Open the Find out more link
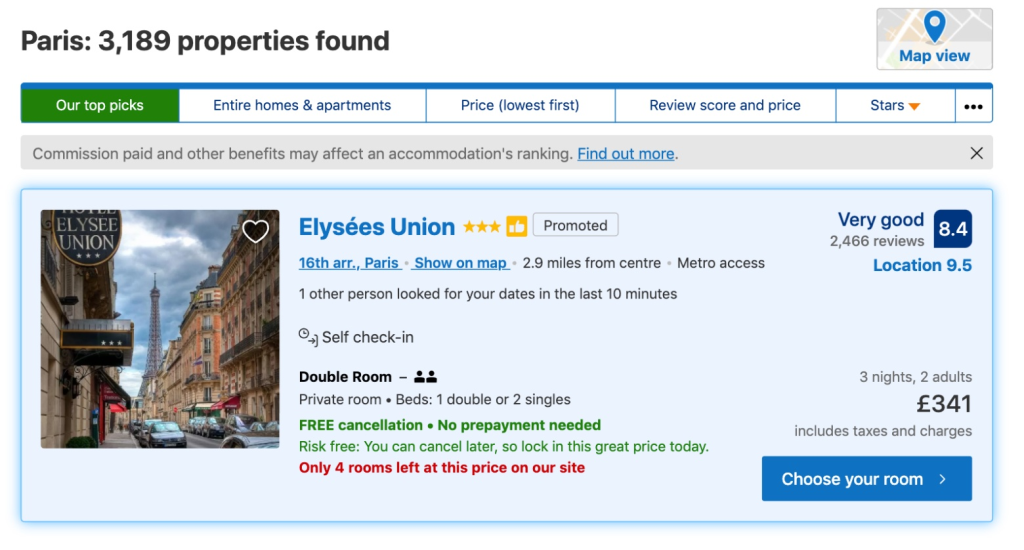The image size is (1024, 550). point(626,154)
